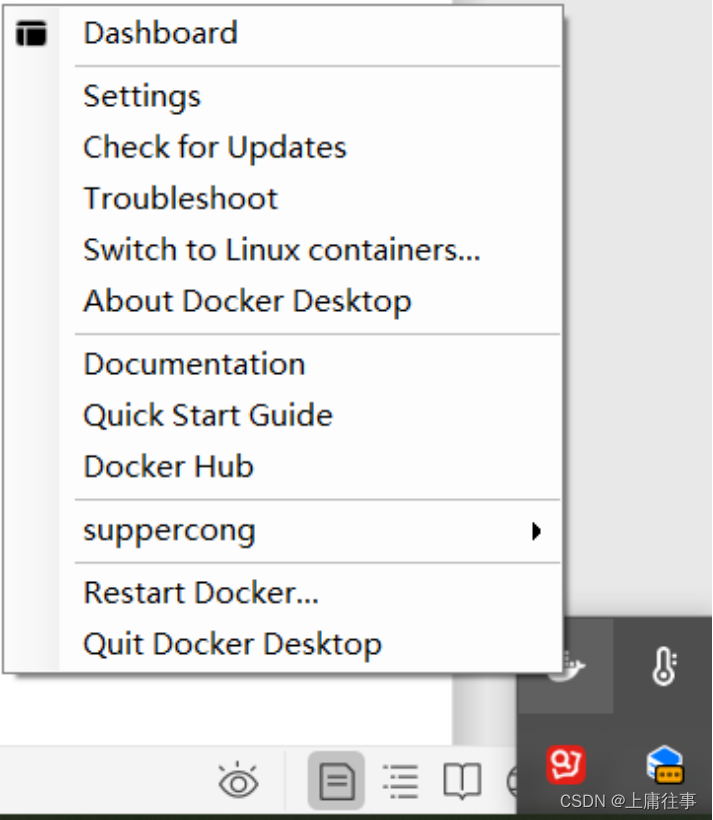The width and height of the screenshot is (713, 820).
Task: Choose Switch to Linux containers...
Action: pyautogui.click(x=283, y=250)
